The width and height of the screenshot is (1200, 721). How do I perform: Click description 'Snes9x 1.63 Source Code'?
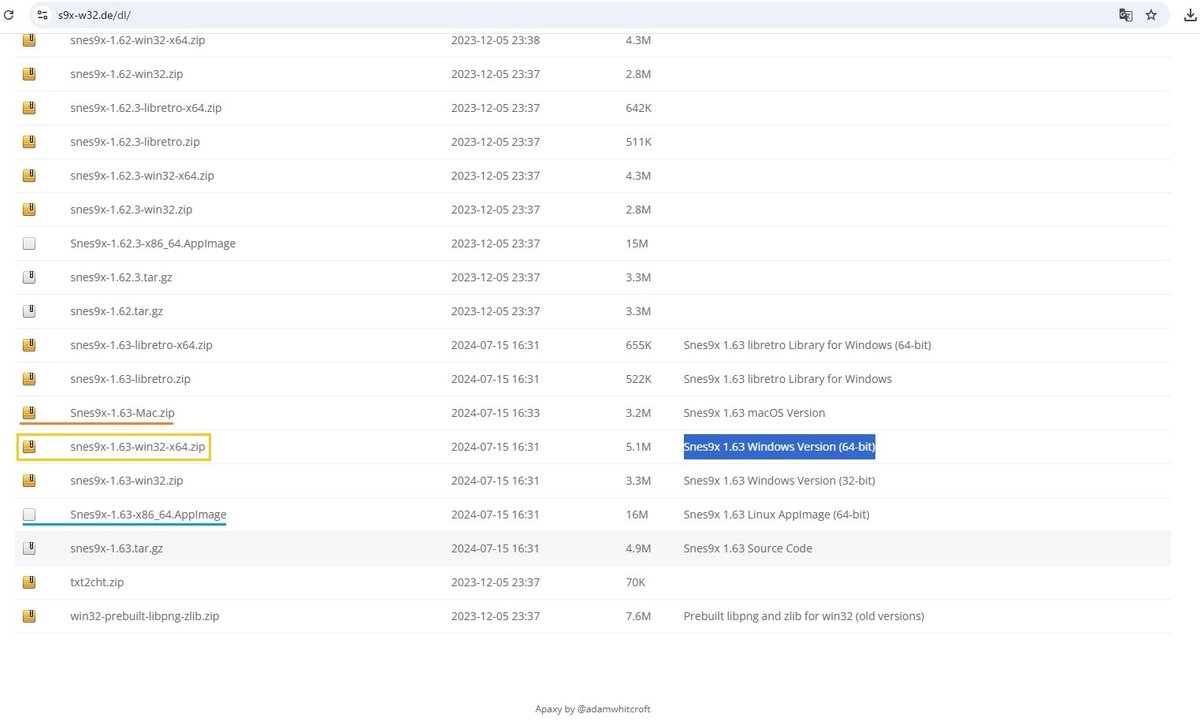click(748, 548)
